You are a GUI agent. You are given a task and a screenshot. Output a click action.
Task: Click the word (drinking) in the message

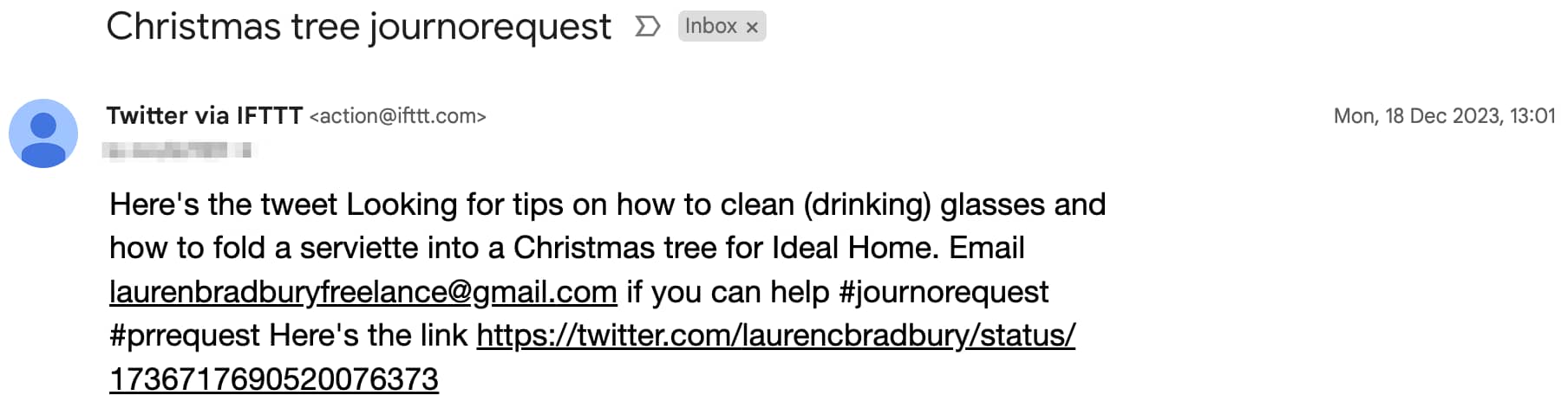pos(867,204)
